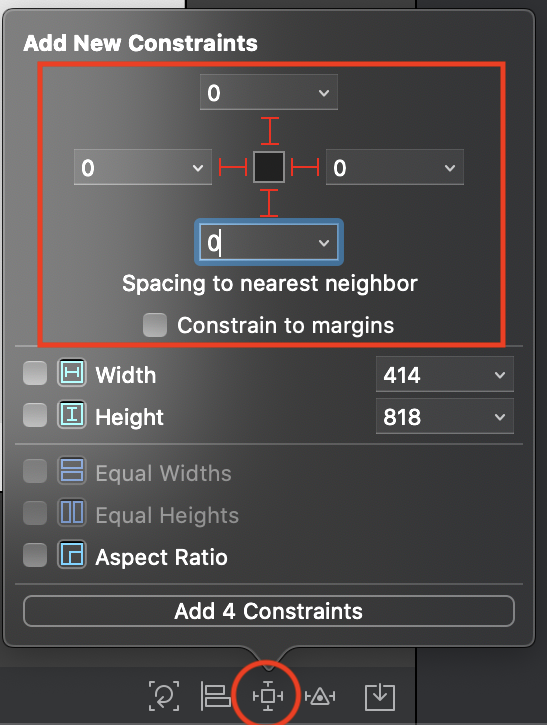Open the right spacing dropdown arrow
Image resolution: width=547 pixels, height=725 pixels.
(x=449, y=168)
